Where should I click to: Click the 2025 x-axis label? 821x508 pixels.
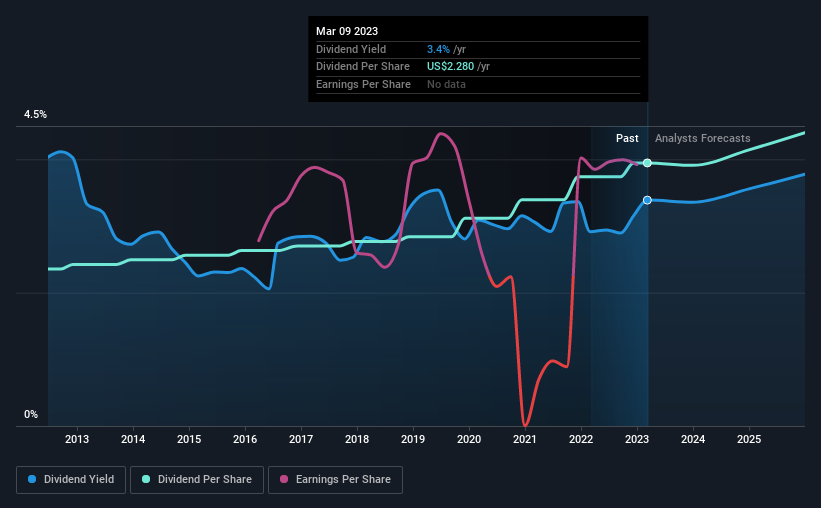(749, 439)
